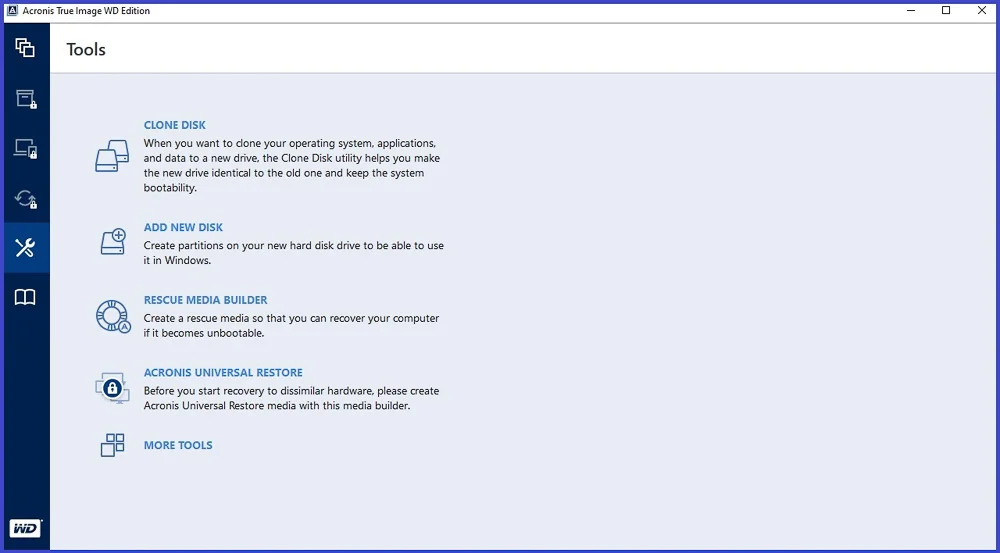Click the Tools page heading
The height and width of the screenshot is (553, 1000).
[86, 50]
